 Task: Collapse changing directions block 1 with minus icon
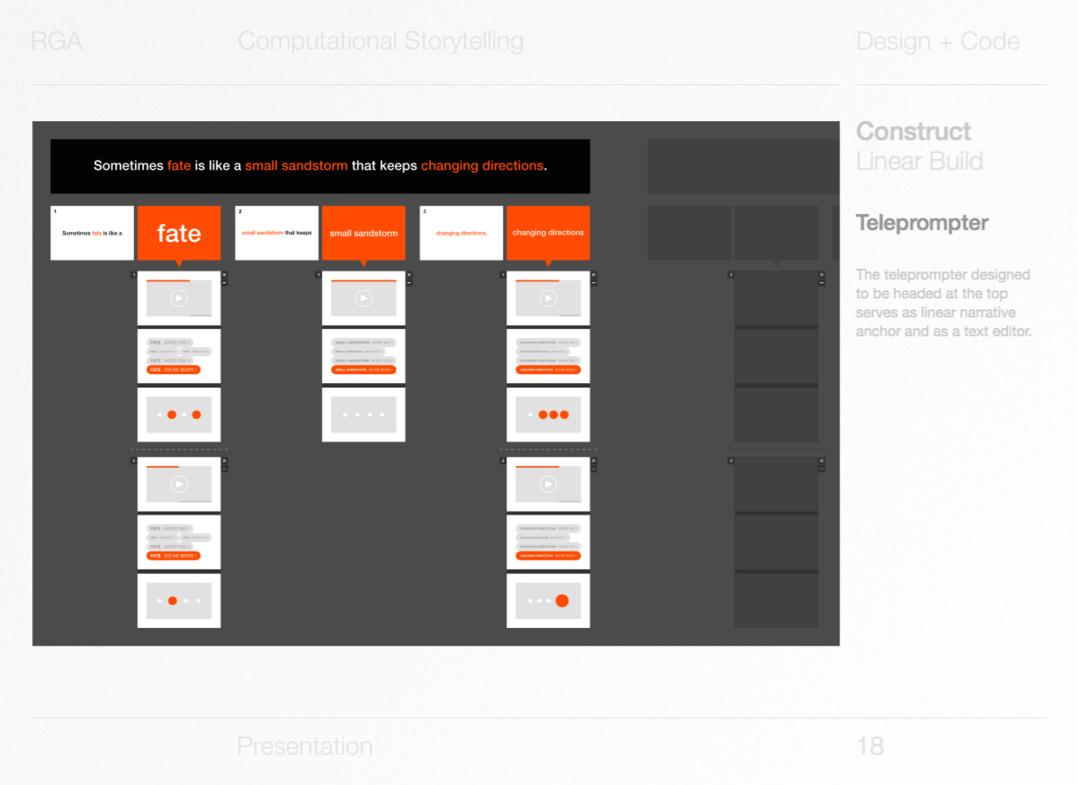pyautogui.click(x=593, y=283)
